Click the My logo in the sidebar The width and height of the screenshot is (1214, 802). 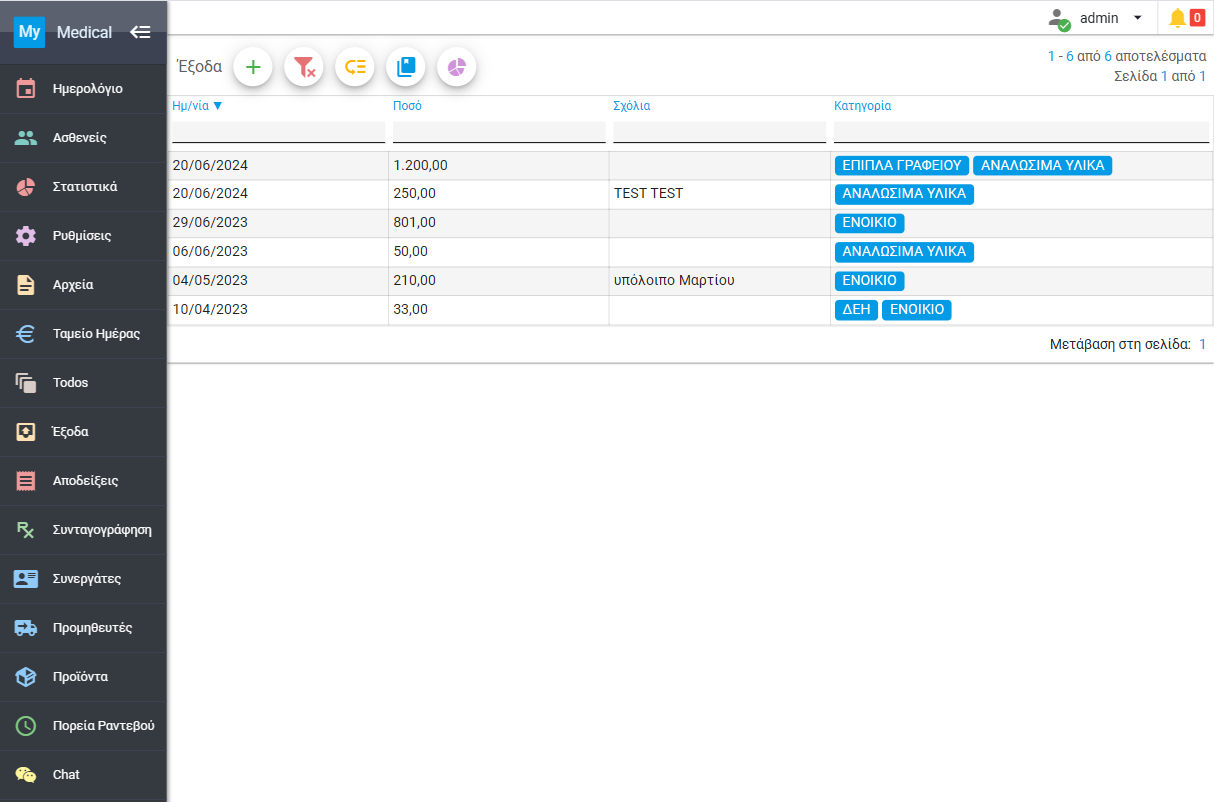click(30, 32)
